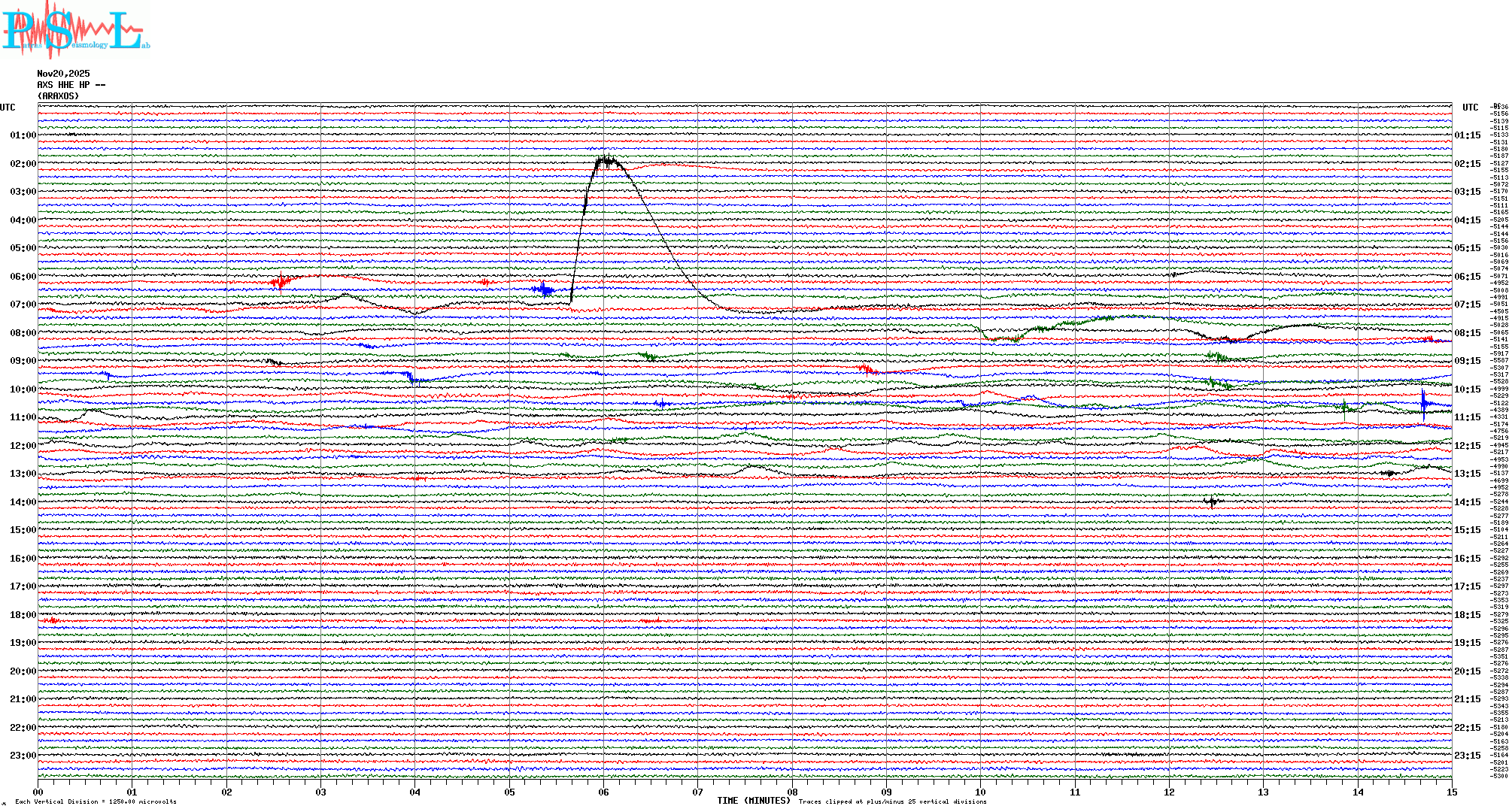
Task: Click the red burst on the 06:00 trace
Action: (281, 282)
